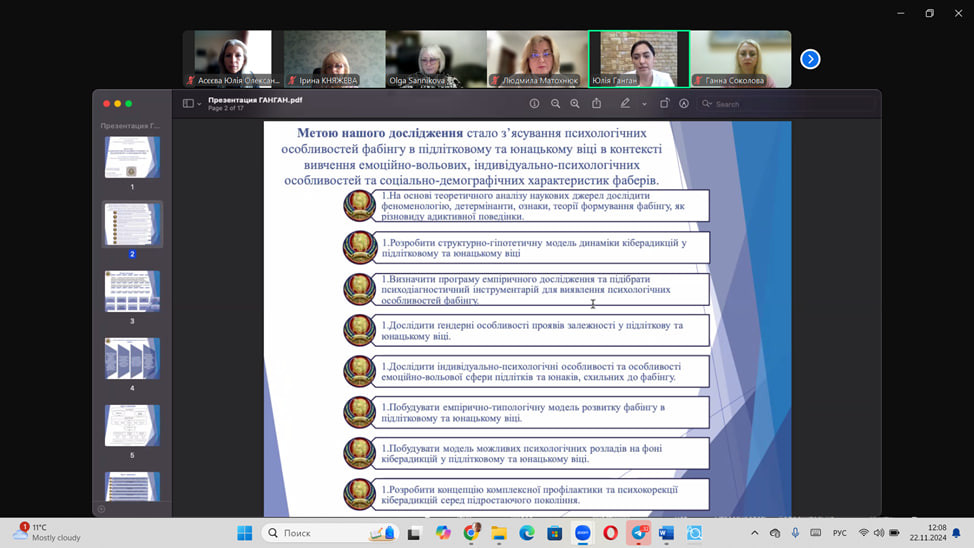Screen dimensions: 974x548
Task: Open the Wi-Fi network tray icon
Action: [x=863, y=533]
